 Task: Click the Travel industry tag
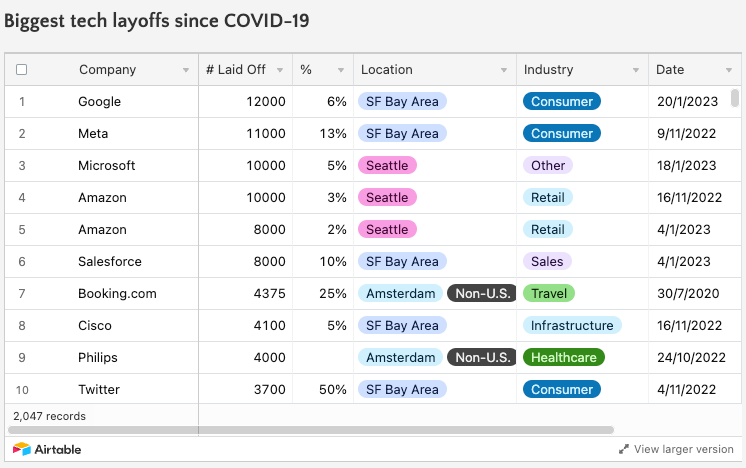click(549, 293)
